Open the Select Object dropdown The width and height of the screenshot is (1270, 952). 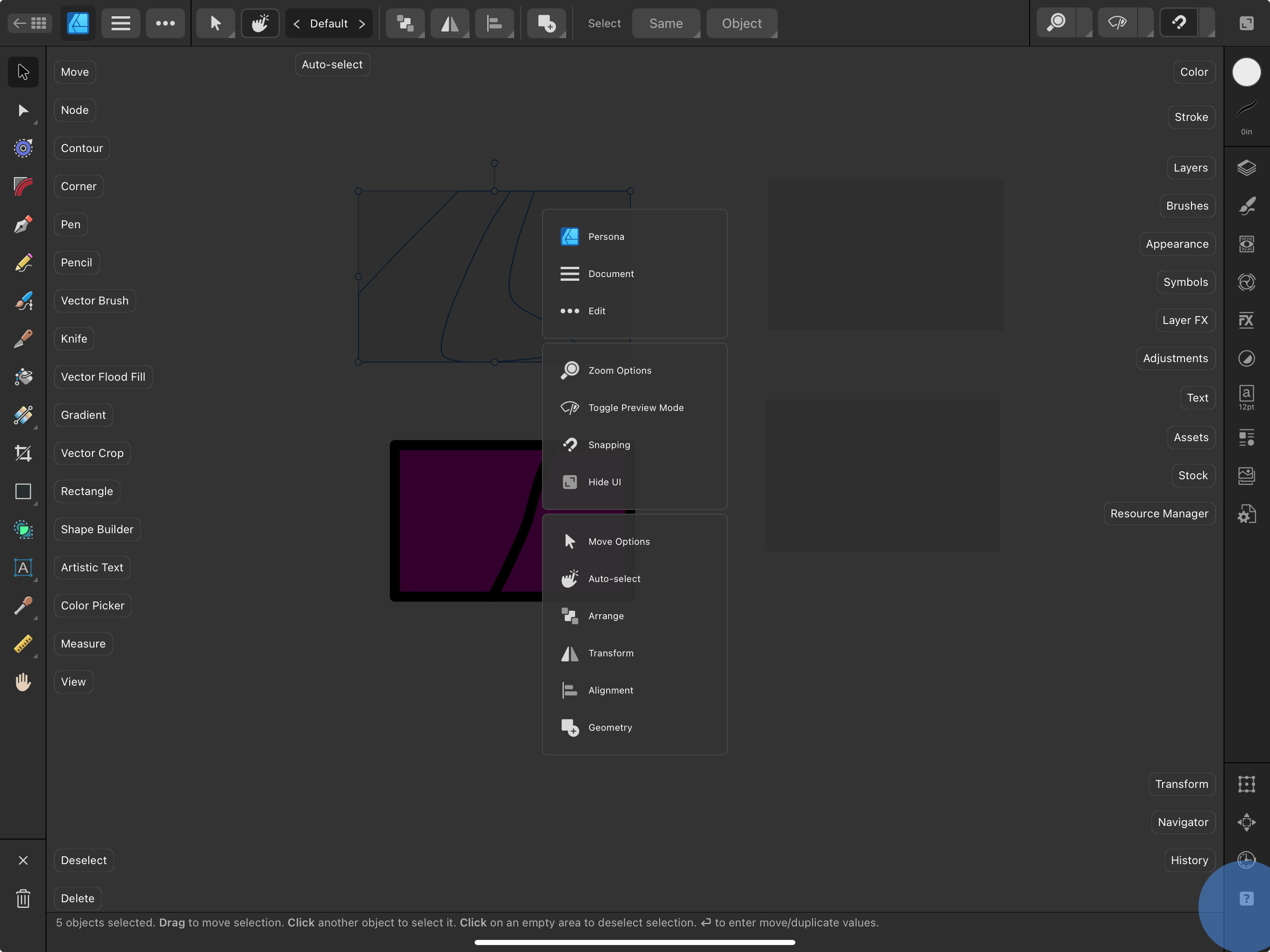742,24
